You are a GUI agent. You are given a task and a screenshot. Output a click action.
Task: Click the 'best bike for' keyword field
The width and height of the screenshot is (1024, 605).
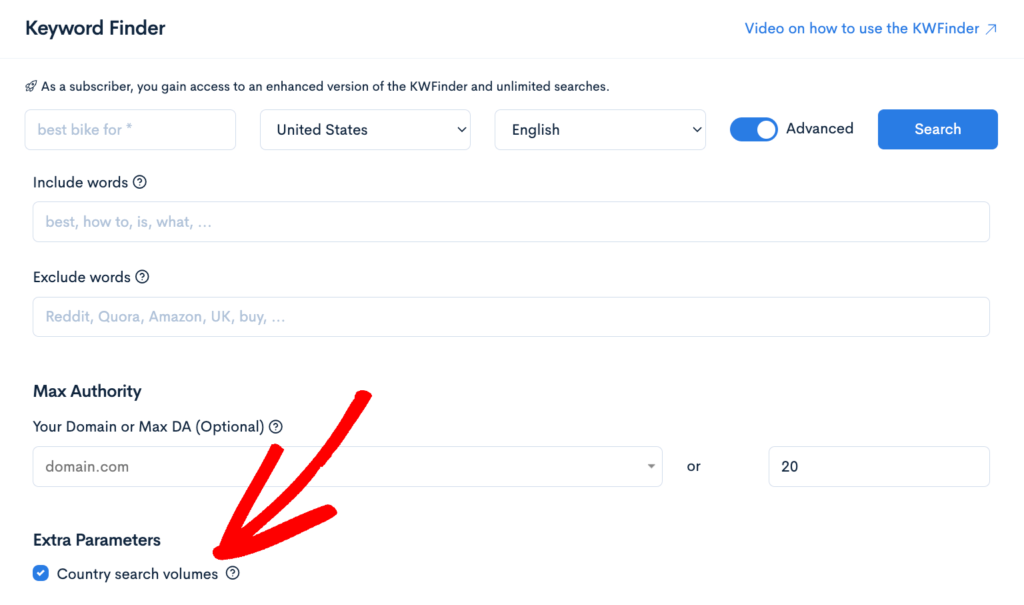(x=130, y=129)
